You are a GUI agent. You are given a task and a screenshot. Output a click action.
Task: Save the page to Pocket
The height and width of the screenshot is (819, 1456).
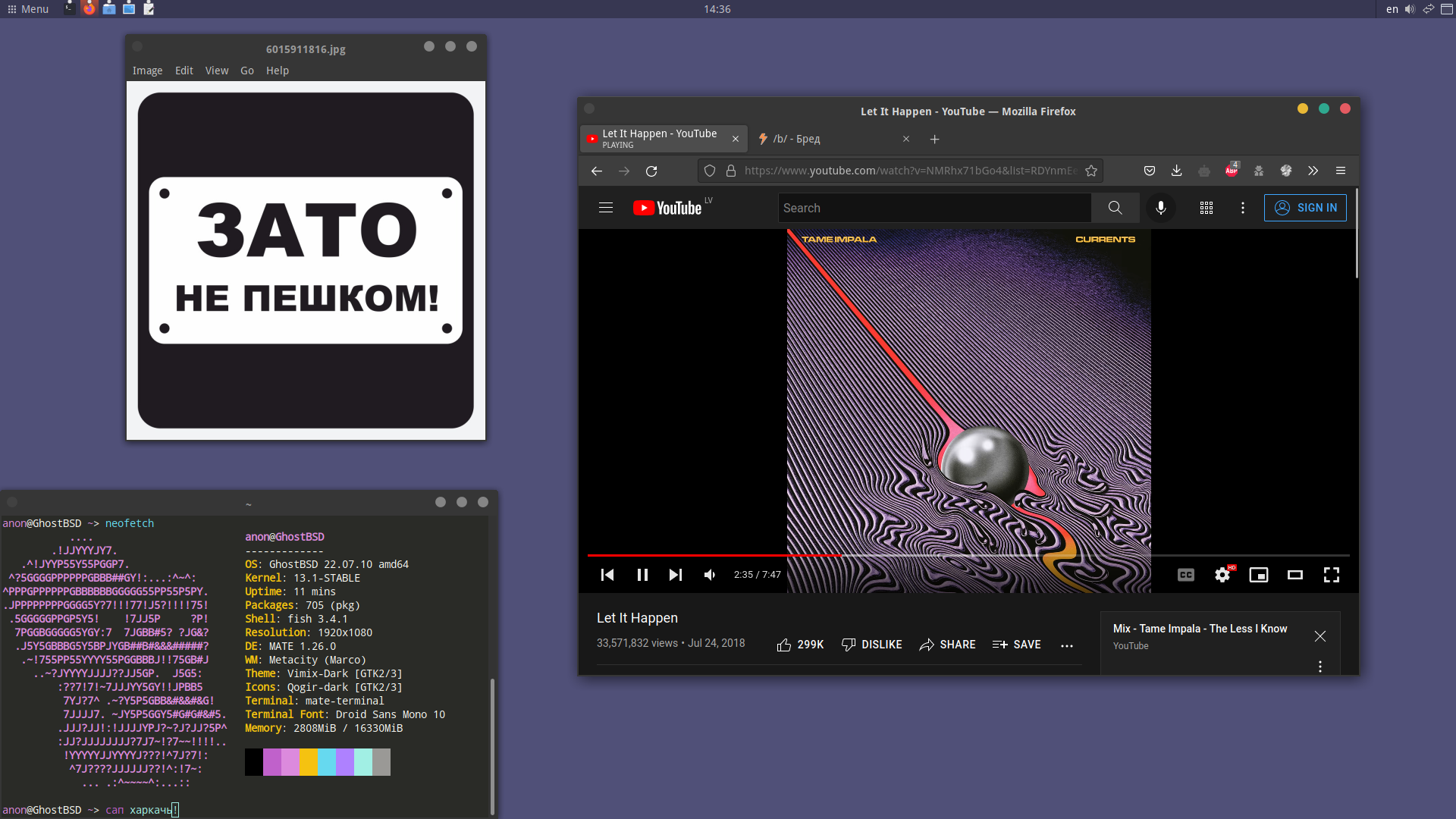tap(1150, 171)
